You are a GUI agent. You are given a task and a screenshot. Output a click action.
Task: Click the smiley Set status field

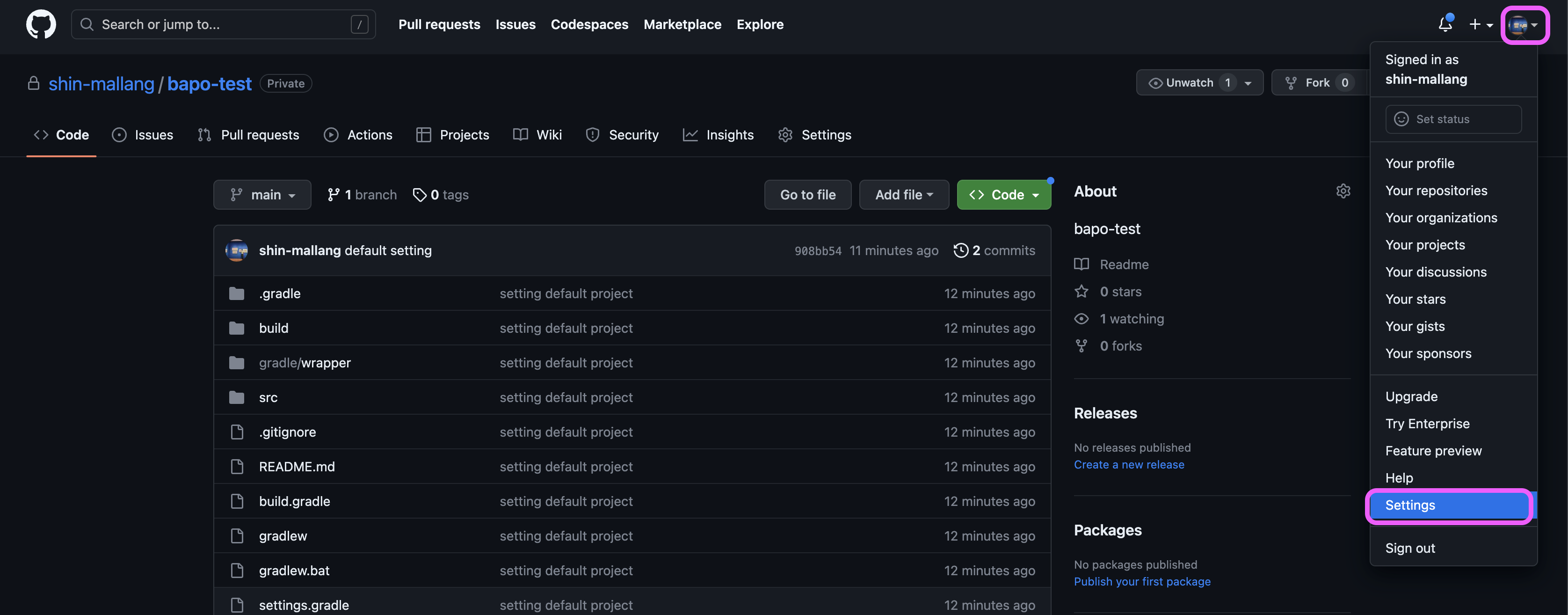1453,119
